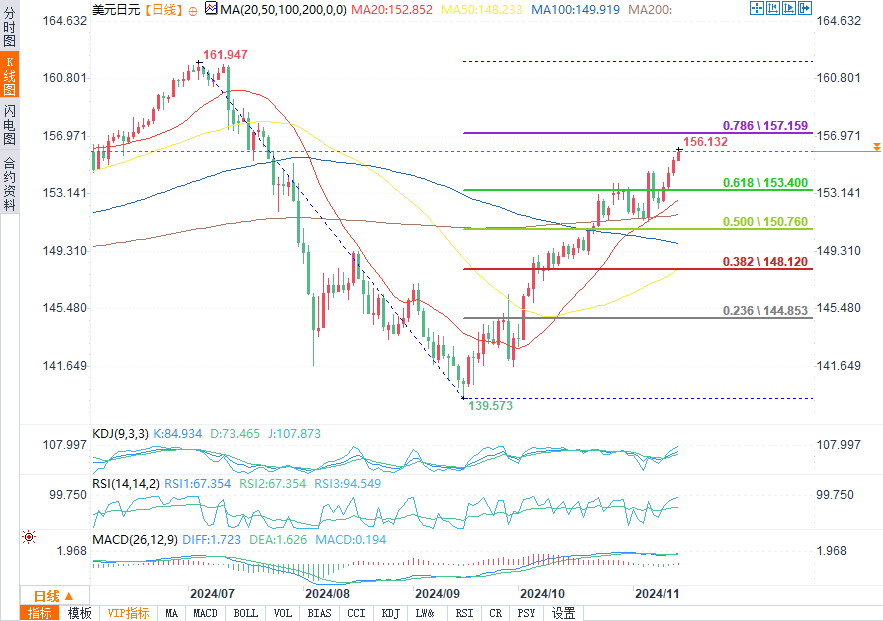The height and width of the screenshot is (621, 883).
Task: Click the RSI3:94.549 value
Action: click(347, 484)
